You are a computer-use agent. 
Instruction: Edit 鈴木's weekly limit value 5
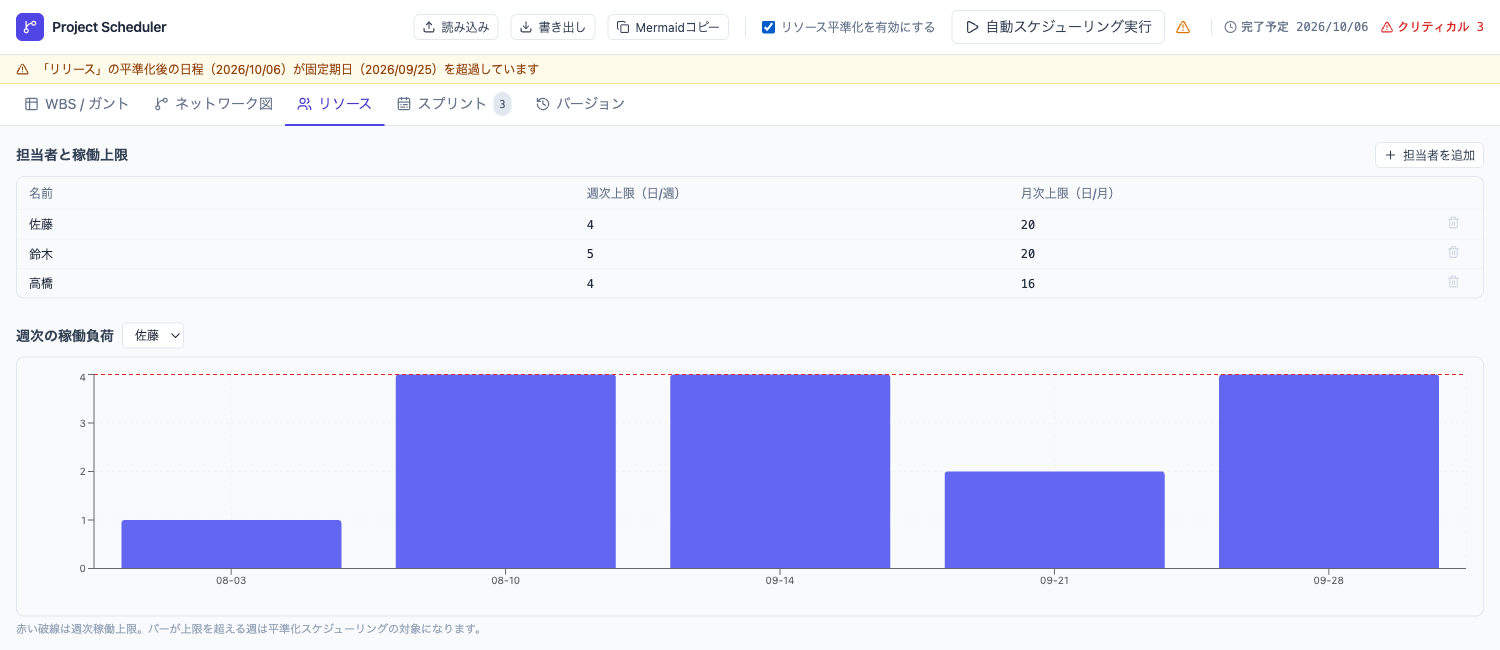[590, 254]
